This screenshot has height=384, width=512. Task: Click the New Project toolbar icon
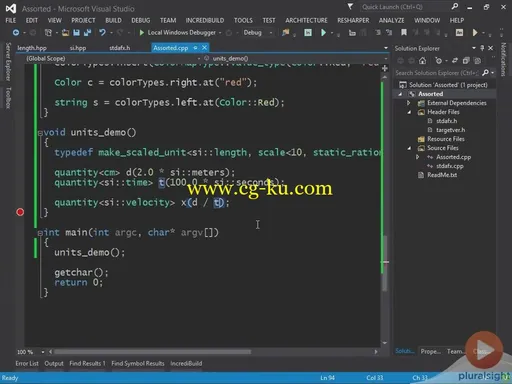pyautogui.click(x=48, y=32)
